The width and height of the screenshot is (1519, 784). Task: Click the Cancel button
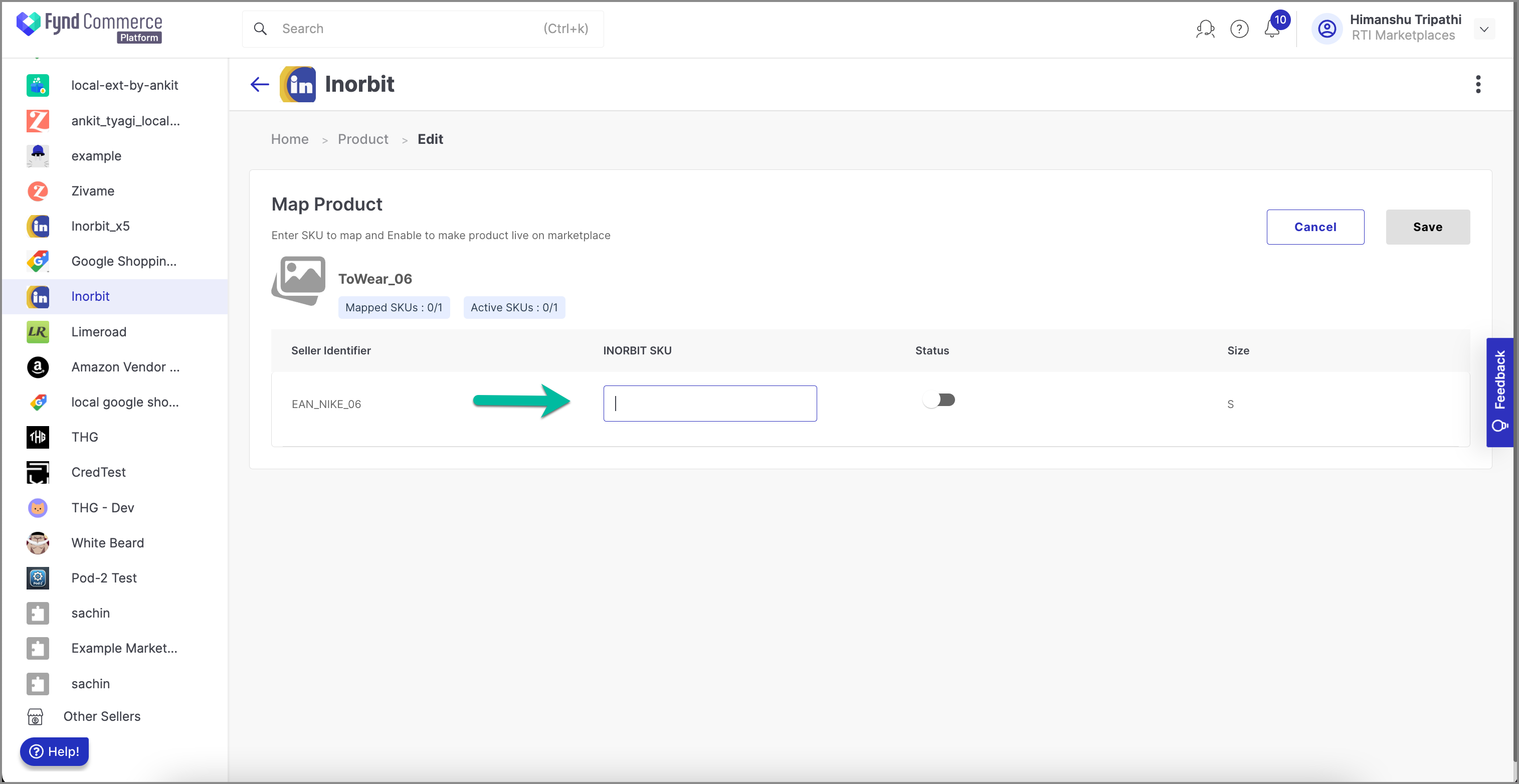coord(1315,227)
